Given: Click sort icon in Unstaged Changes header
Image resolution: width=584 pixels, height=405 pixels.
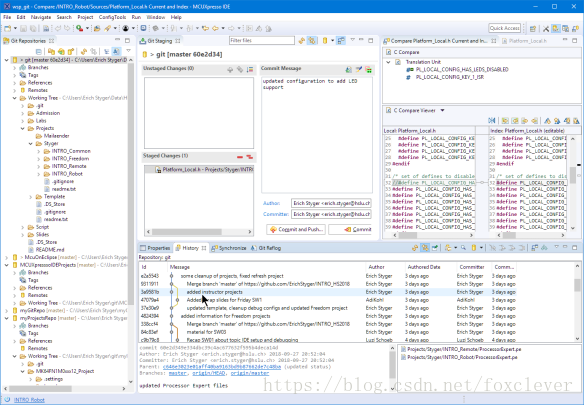Looking at the screenshot, I should pos(250,69).
